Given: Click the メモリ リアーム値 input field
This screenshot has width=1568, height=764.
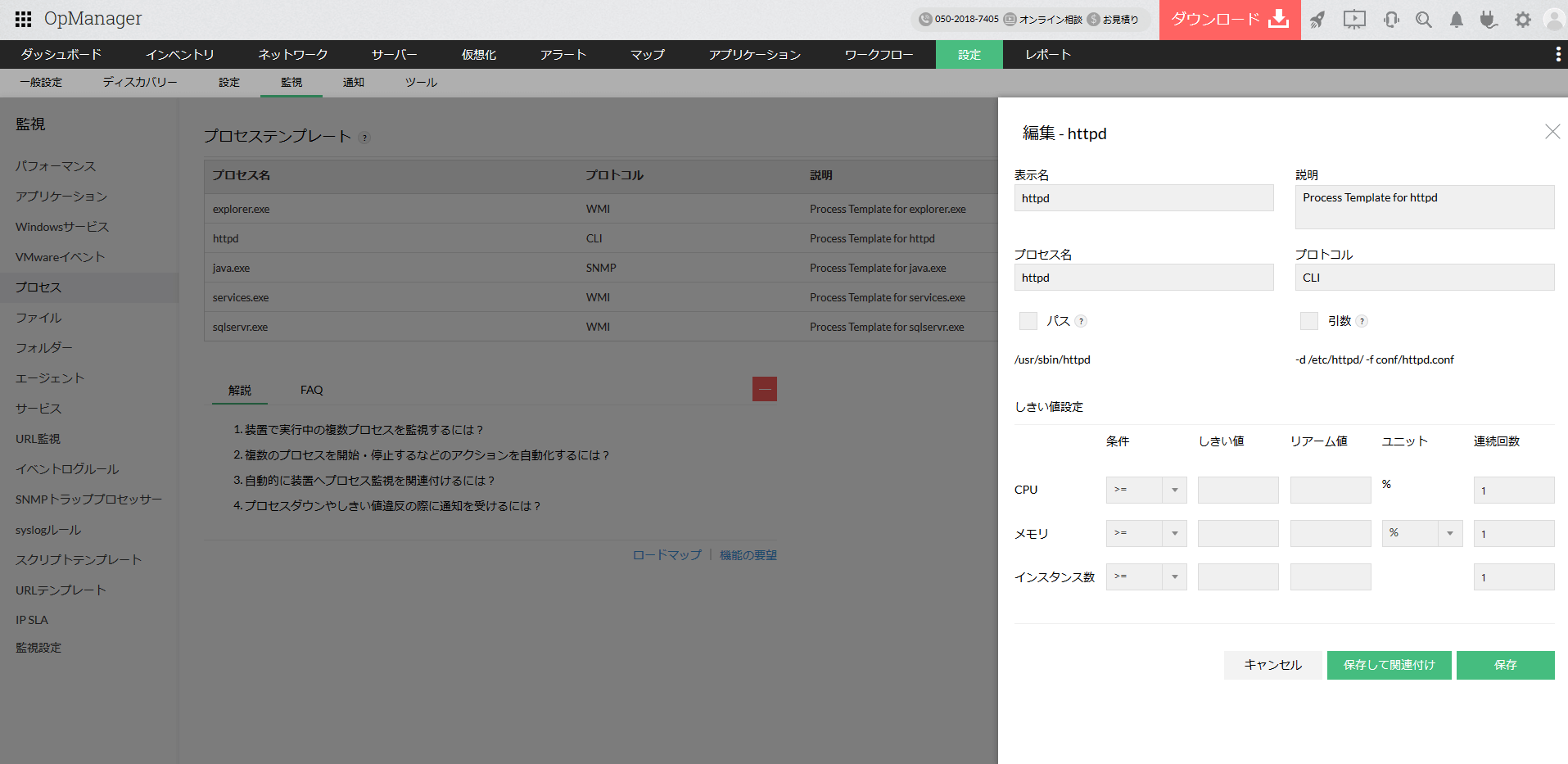Looking at the screenshot, I should click(x=1331, y=533).
